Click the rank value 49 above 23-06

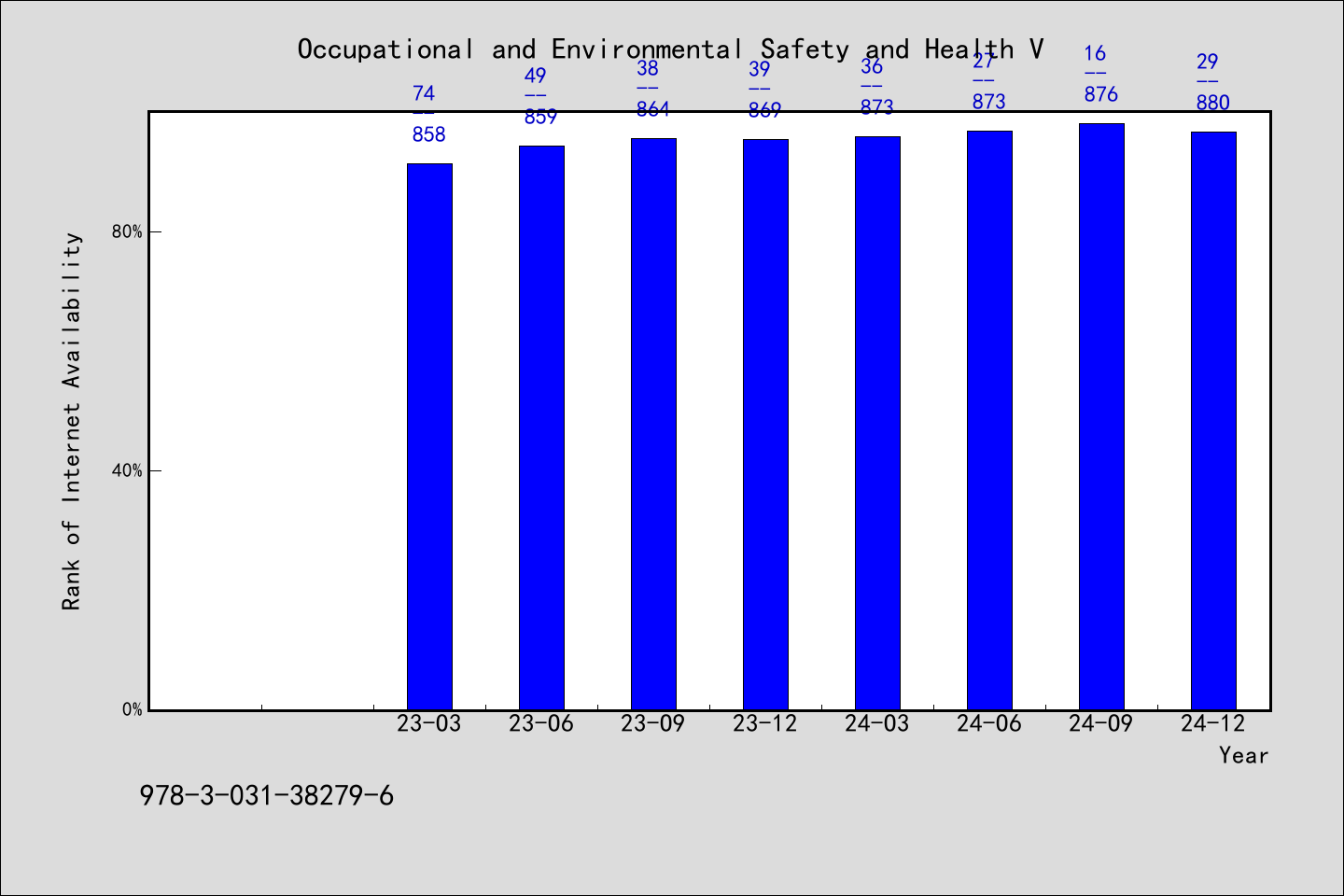[x=535, y=76]
